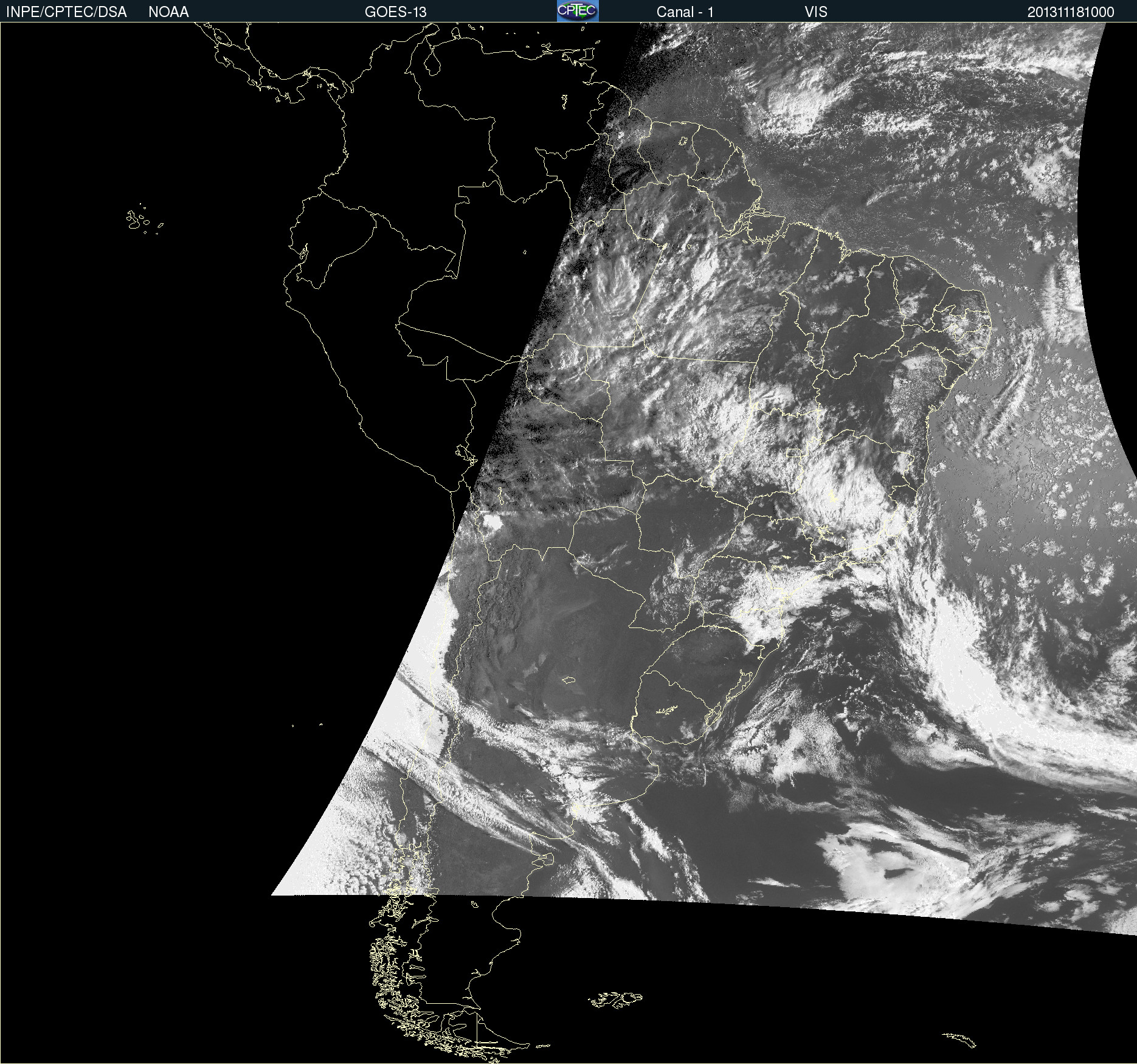
Task: Click the GOES-13 satellite label
Action: (x=396, y=12)
